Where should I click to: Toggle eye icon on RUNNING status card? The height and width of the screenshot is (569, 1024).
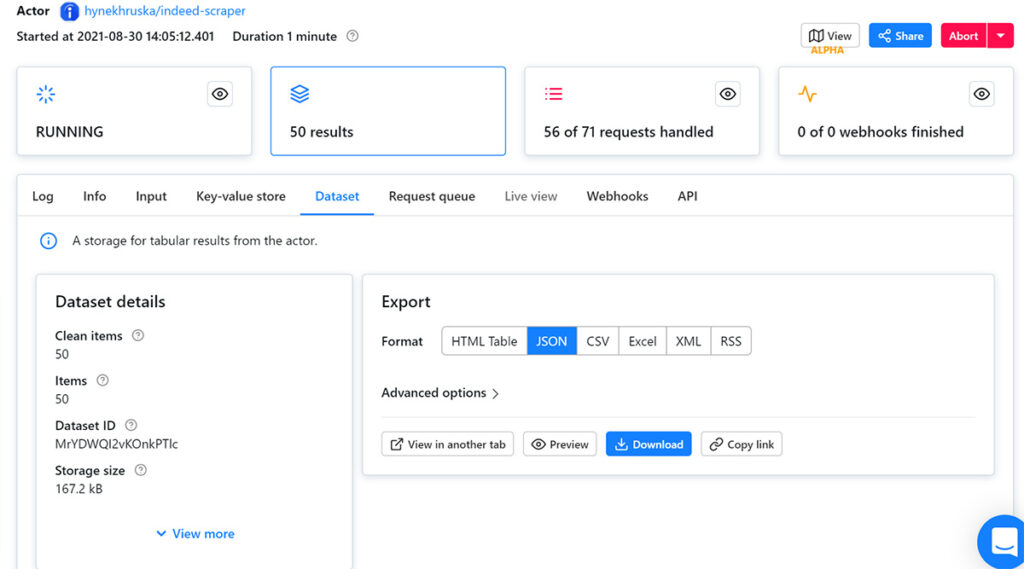tap(220, 94)
